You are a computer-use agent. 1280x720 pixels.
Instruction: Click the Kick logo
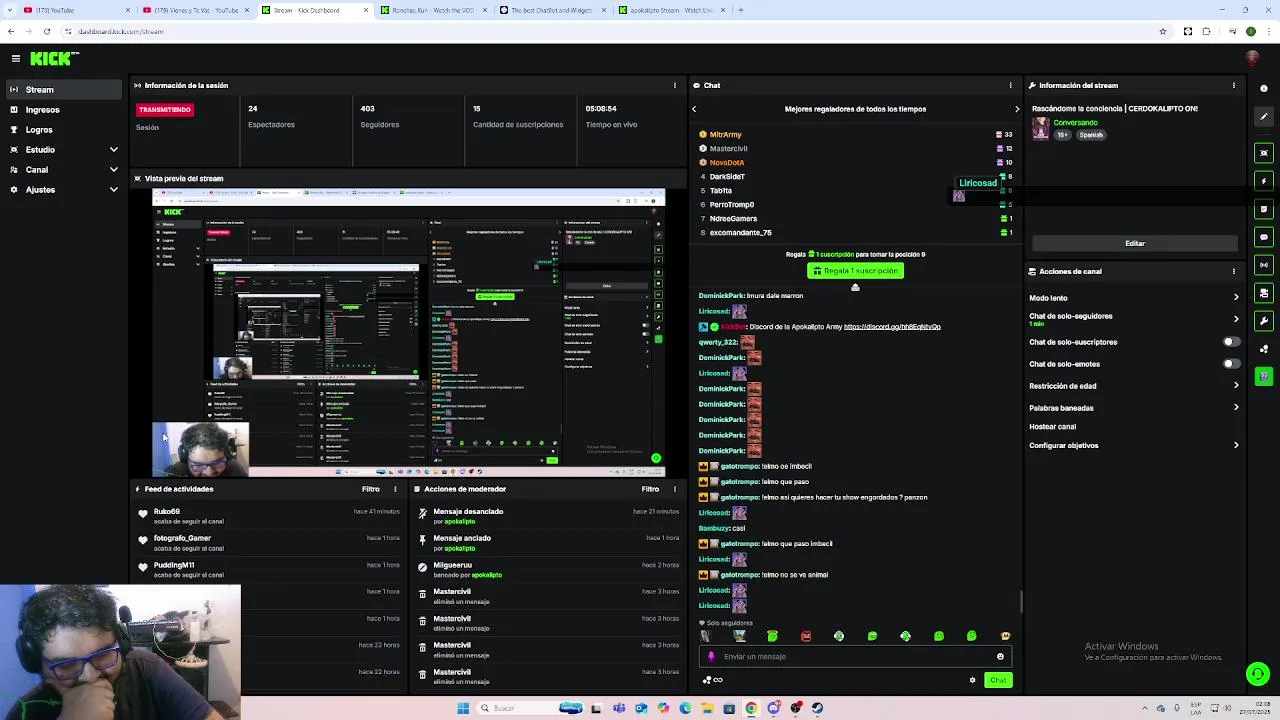50,59
